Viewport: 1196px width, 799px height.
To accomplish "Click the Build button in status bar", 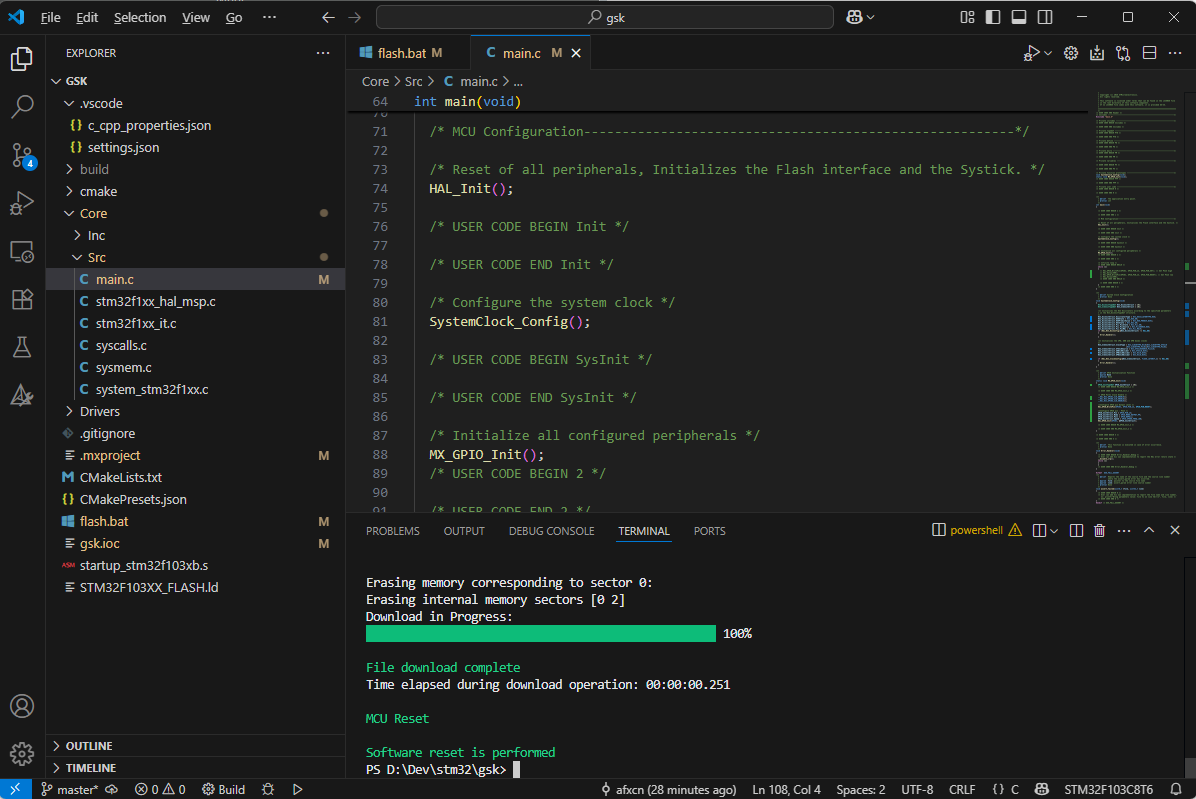I will tap(223, 790).
